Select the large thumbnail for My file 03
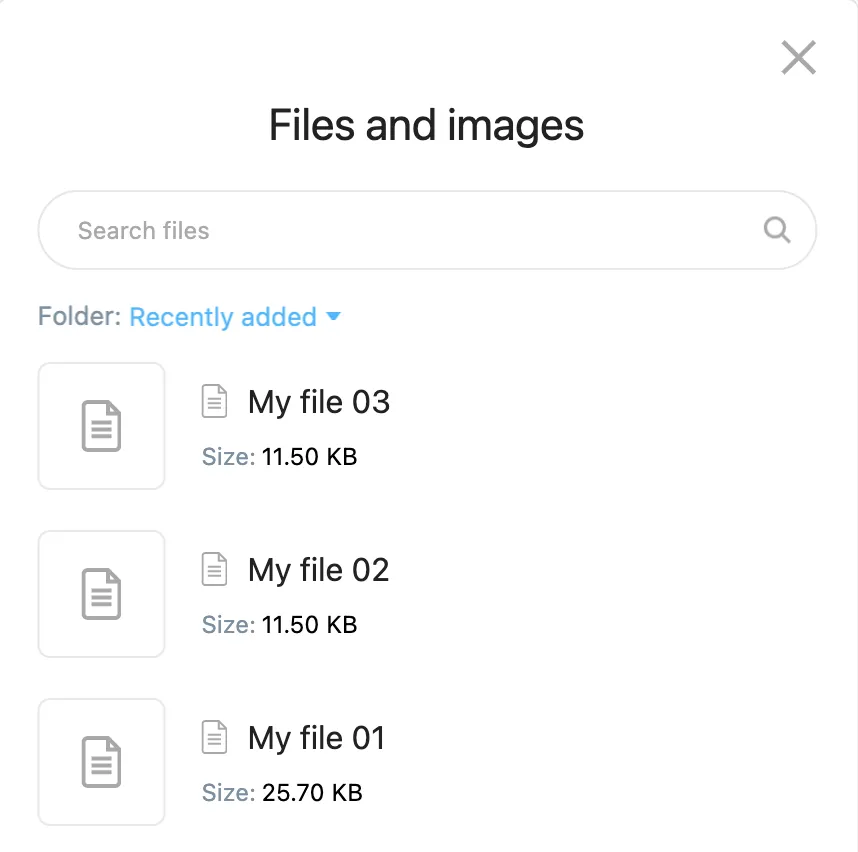Image resolution: width=858 pixels, height=852 pixels. 101,426
